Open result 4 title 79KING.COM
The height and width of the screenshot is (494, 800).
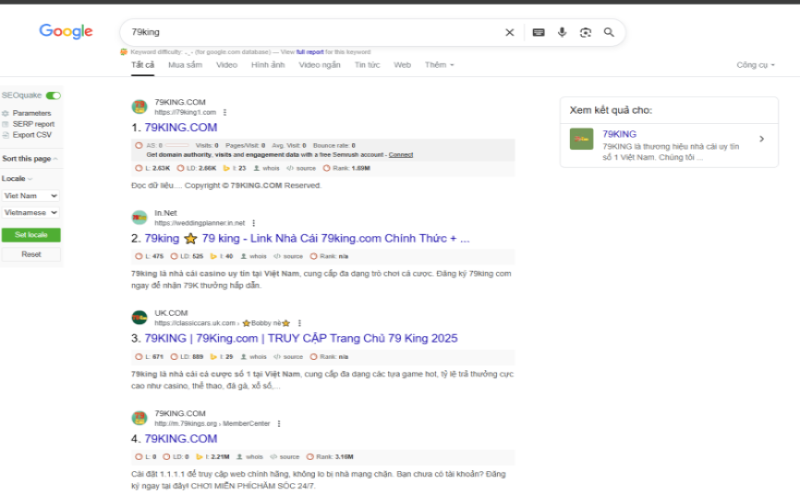181,438
